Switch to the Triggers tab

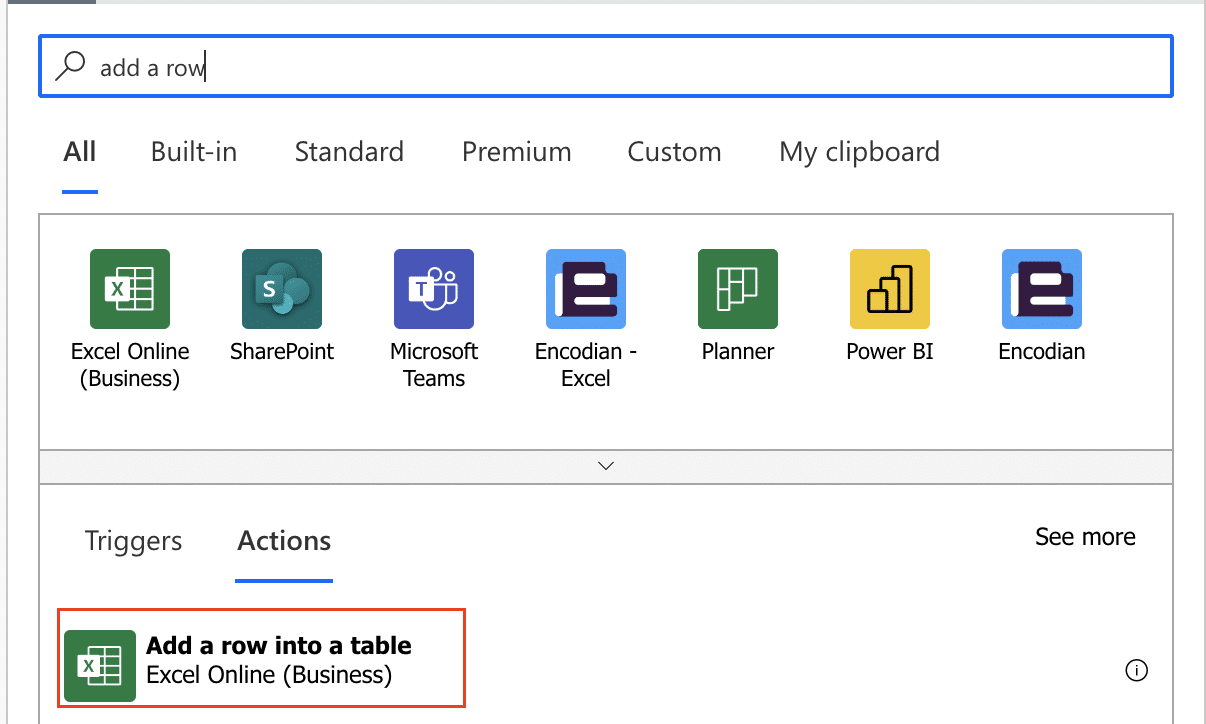(x=134, y=541)
